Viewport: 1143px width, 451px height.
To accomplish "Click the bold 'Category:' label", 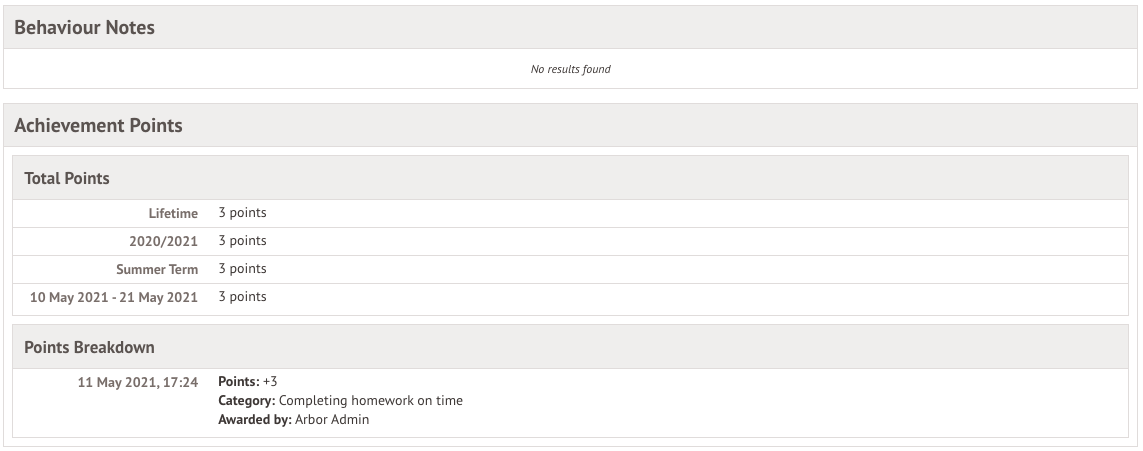I will (x=247, y=401).
